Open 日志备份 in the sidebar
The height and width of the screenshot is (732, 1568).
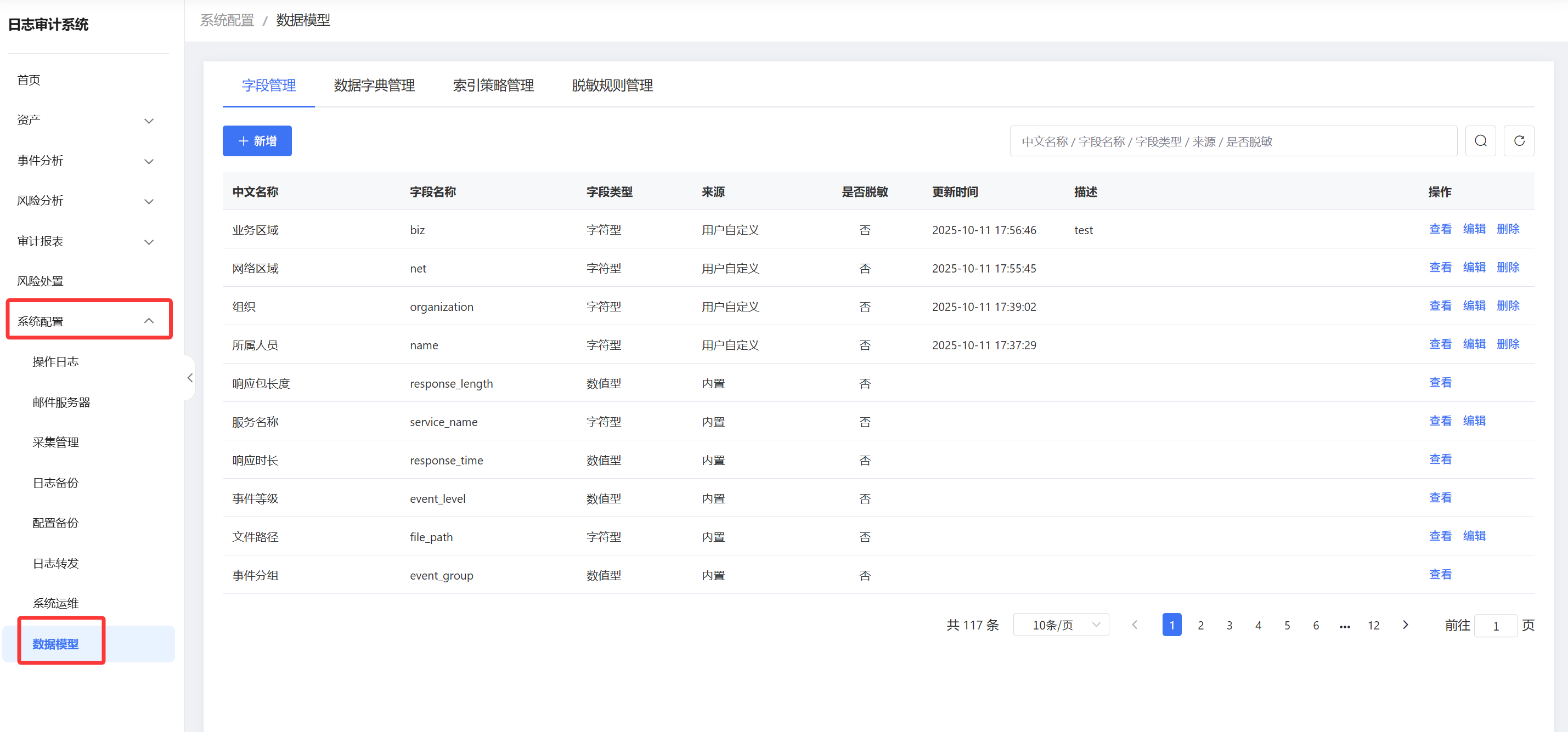coord(55,483)
